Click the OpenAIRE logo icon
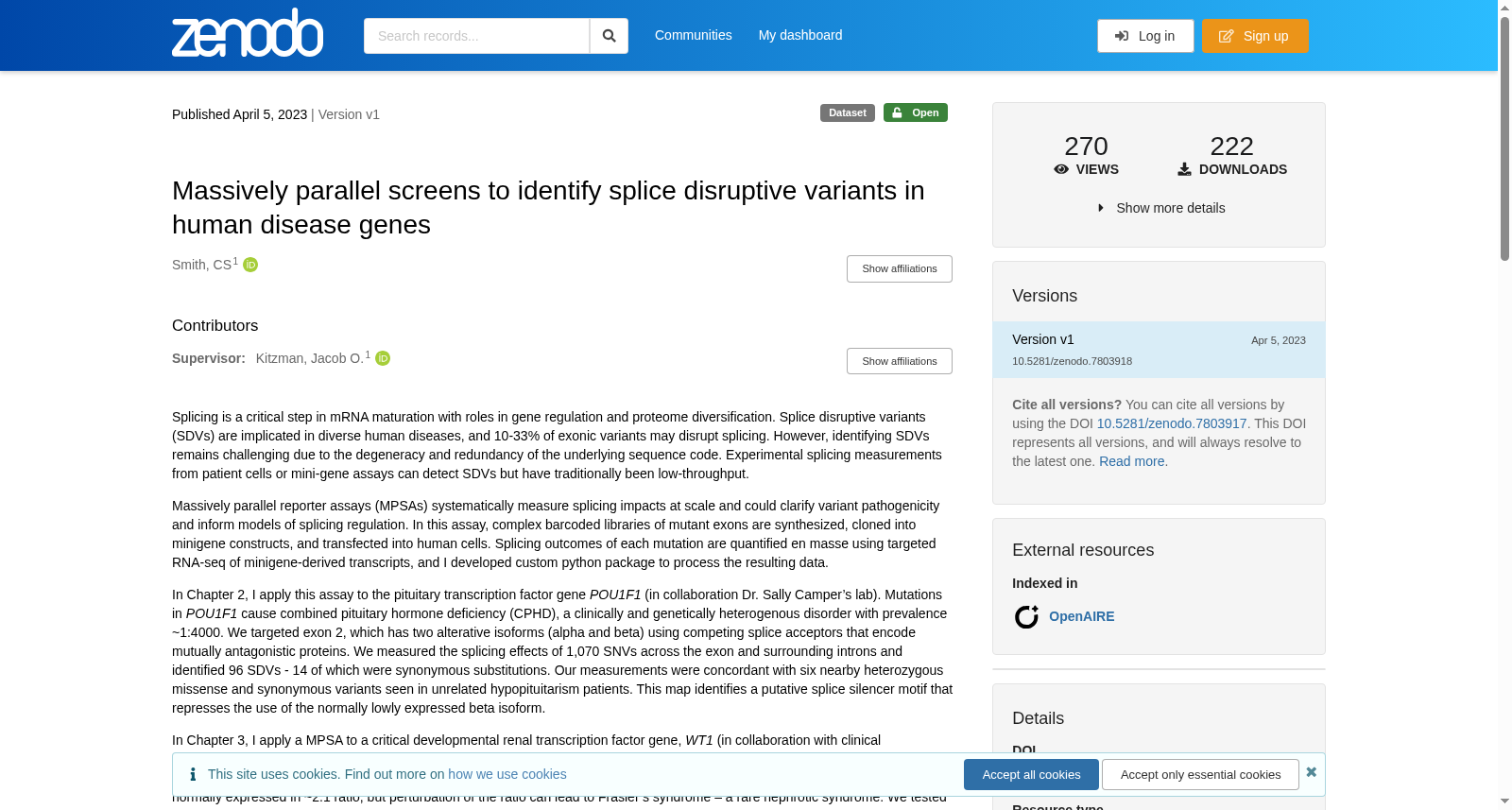The width and height of the screenshot is (1512, 810). (1026, 616)
